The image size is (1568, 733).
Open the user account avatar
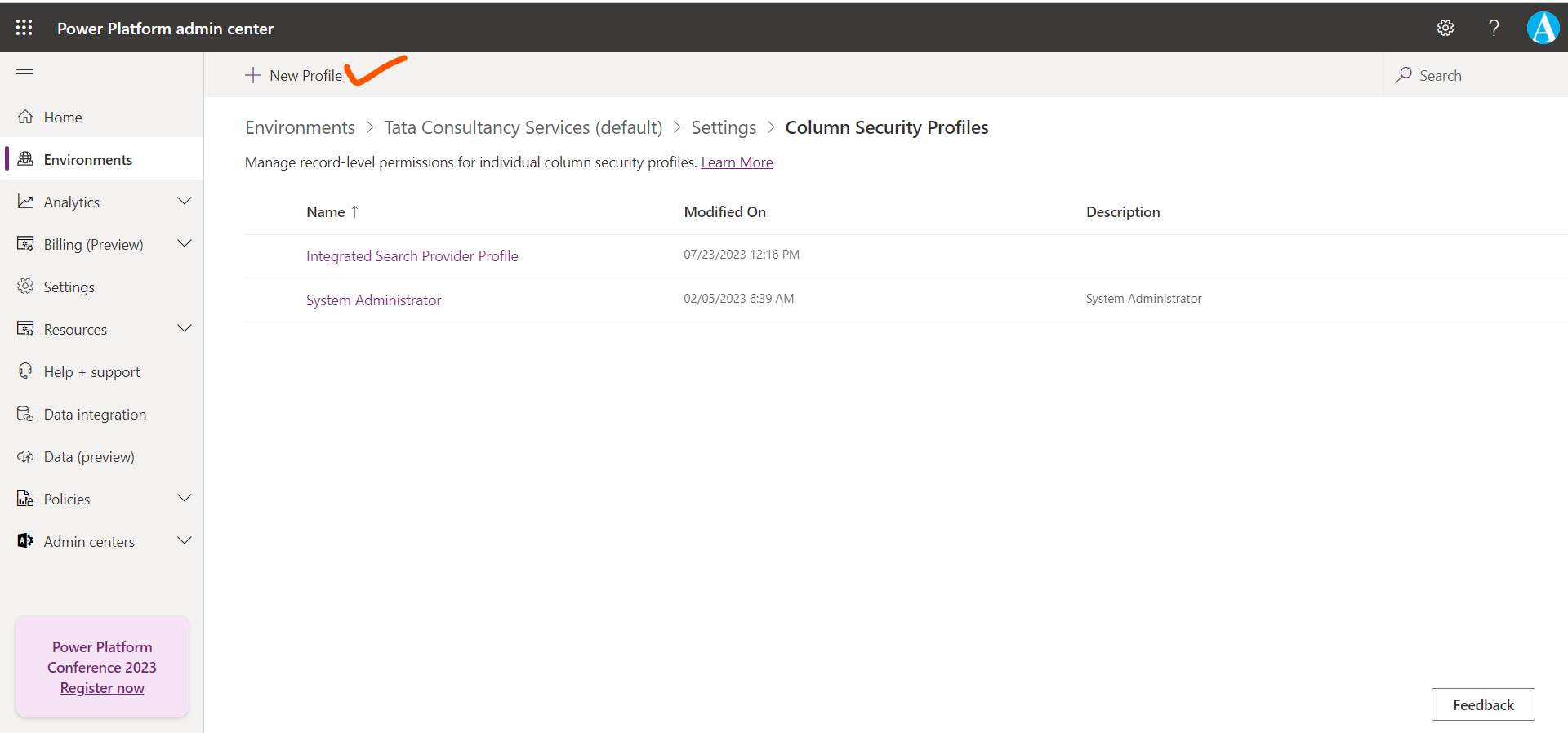pos(1543,28)
